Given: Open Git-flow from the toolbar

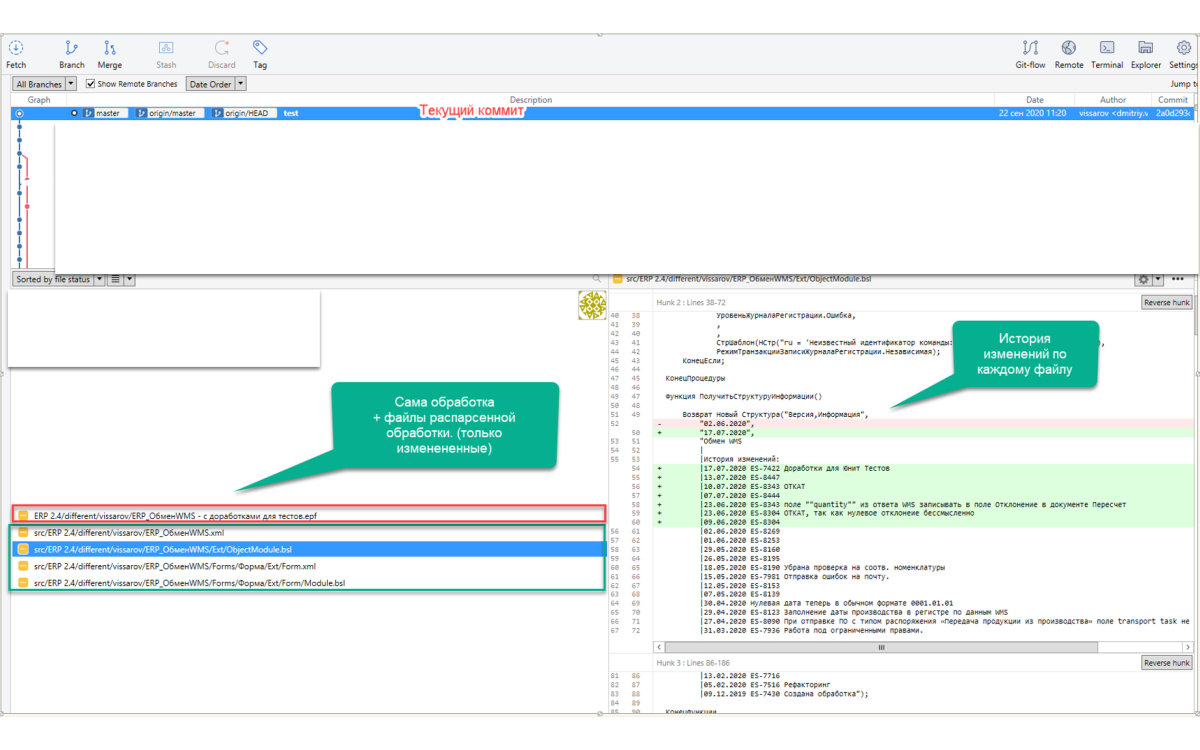Looking at the screenshot, I should tap(1030, 54).
